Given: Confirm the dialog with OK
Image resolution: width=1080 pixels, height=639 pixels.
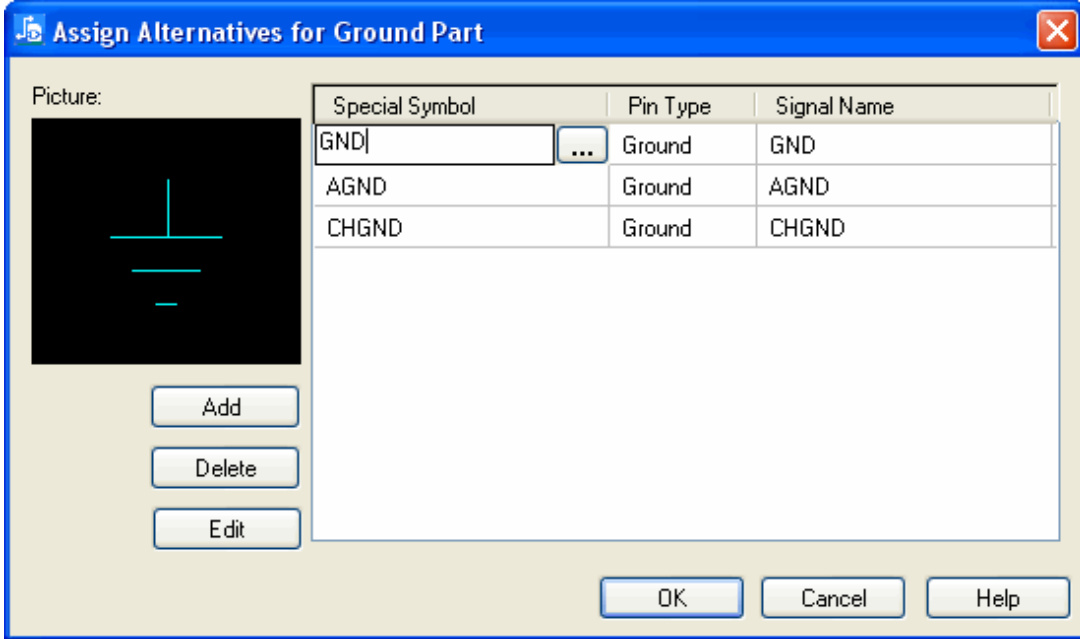Looking at the screenshot, I should pyautogui.click(x=672, y=598).
